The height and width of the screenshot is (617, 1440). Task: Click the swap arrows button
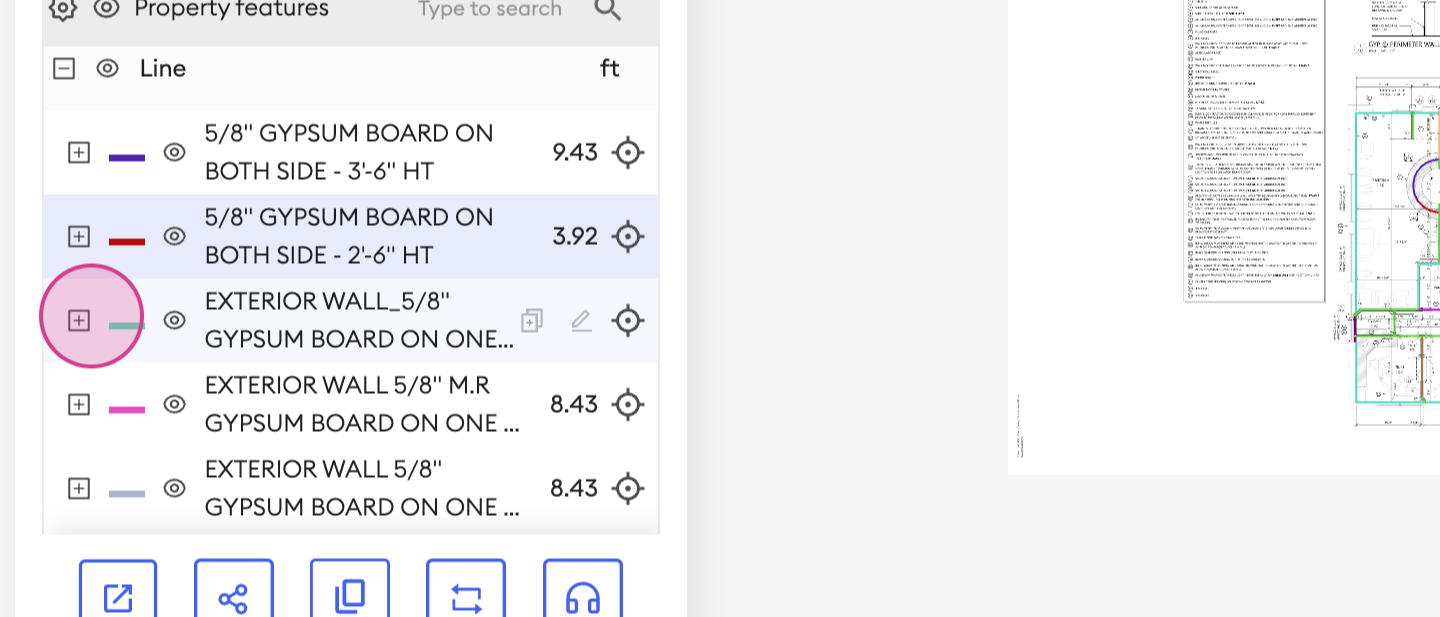click(x=466, y=598)
